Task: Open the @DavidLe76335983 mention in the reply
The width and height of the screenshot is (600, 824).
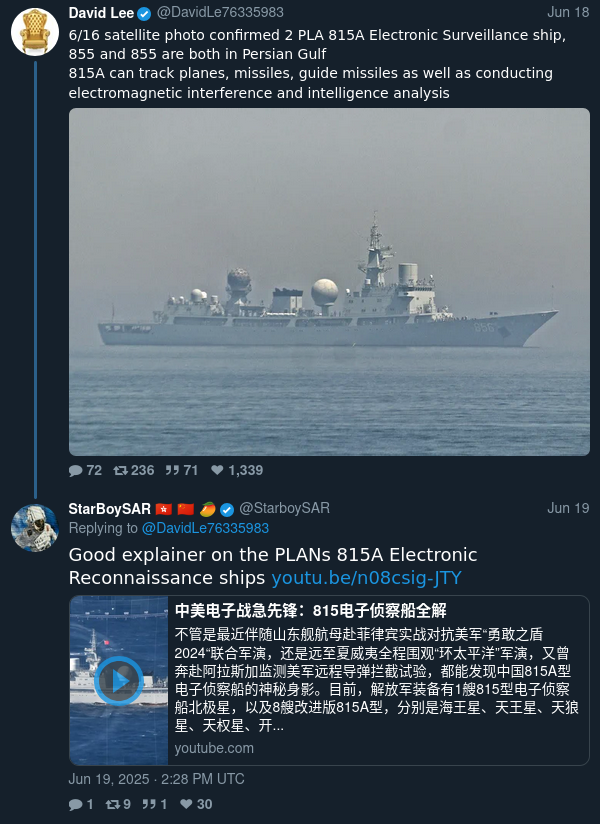Action: [x=205, y=528]
